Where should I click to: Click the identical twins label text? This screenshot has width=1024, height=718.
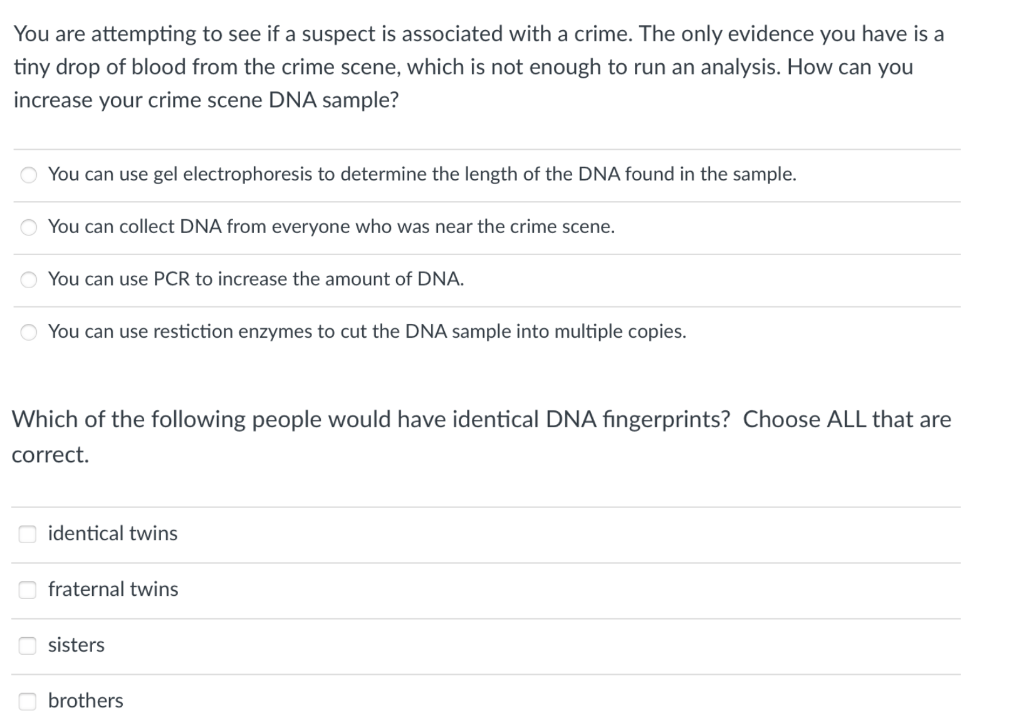tap(112, 533)
